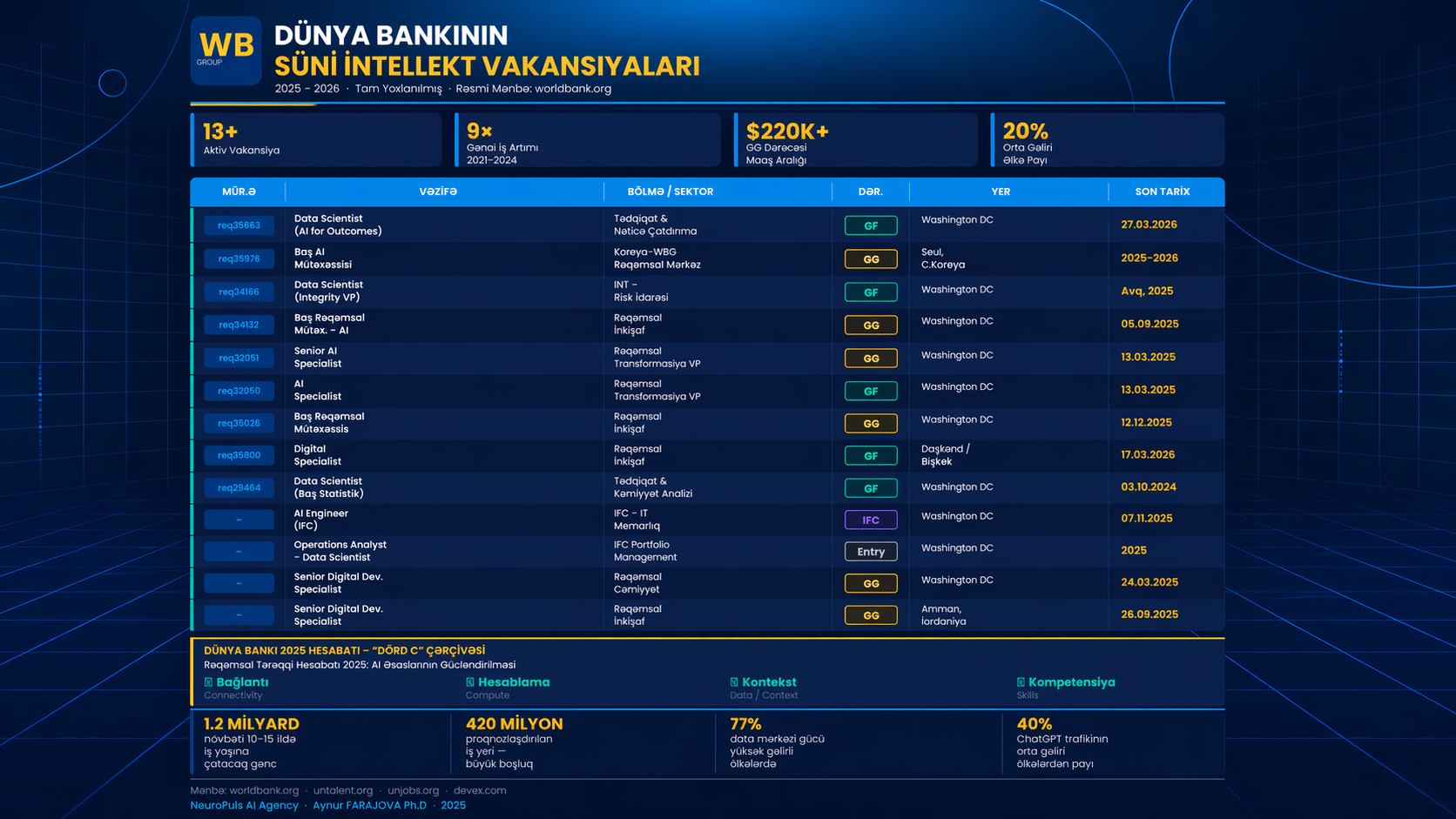
Task: Click the GF badge in req35663 row
Action: pyautogui.click(x=870, y=225)
